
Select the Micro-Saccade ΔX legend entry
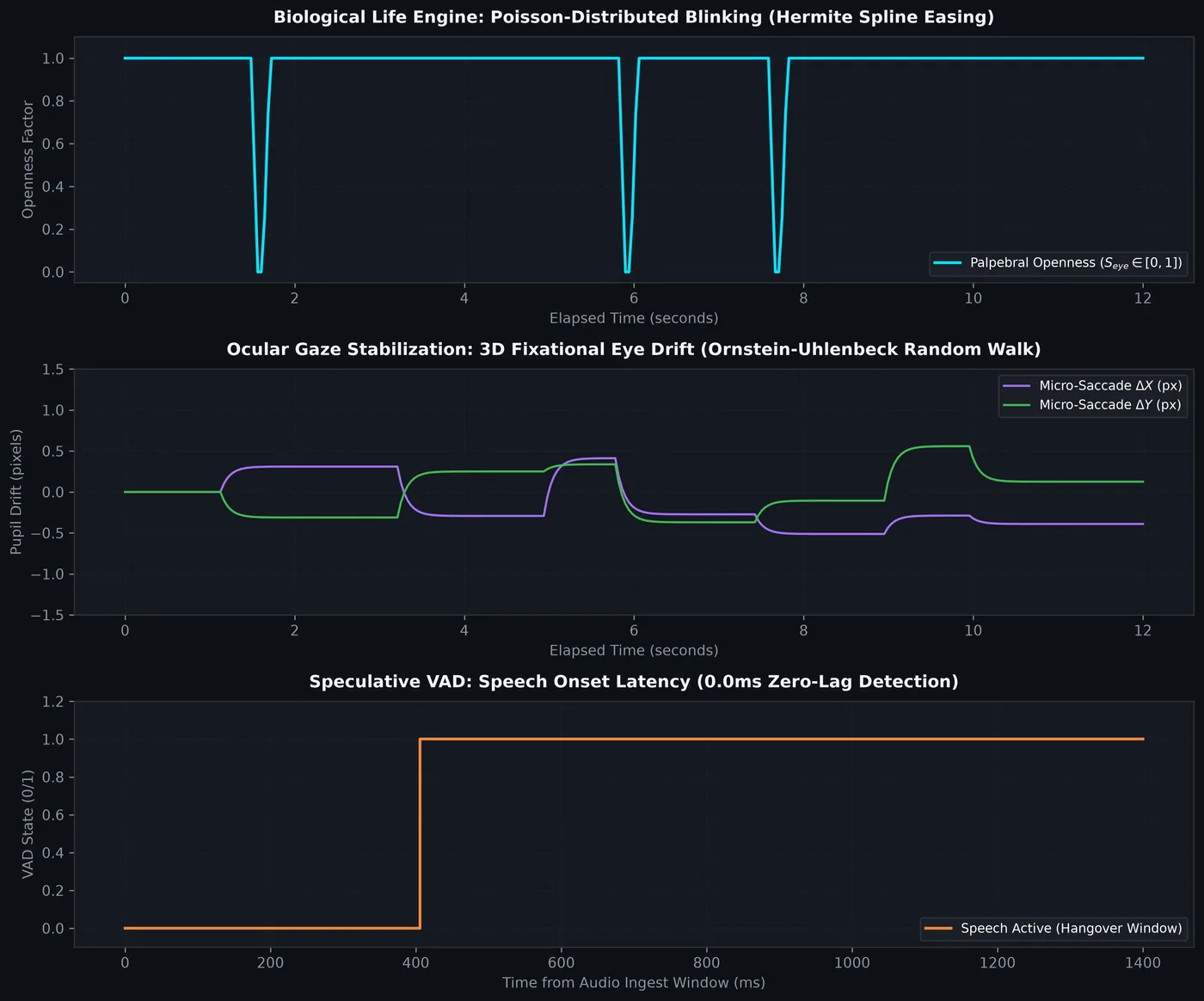pos(1092,386)
